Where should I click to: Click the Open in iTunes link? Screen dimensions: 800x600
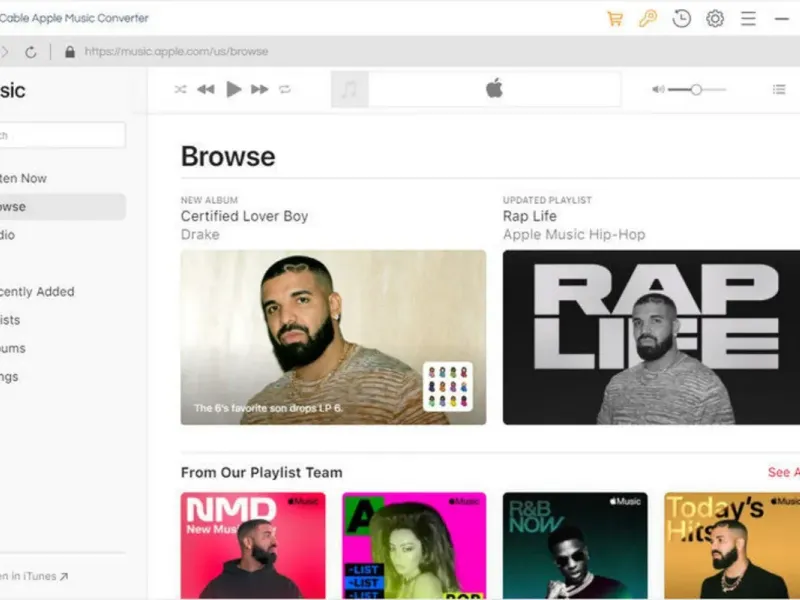pos(34,576)
